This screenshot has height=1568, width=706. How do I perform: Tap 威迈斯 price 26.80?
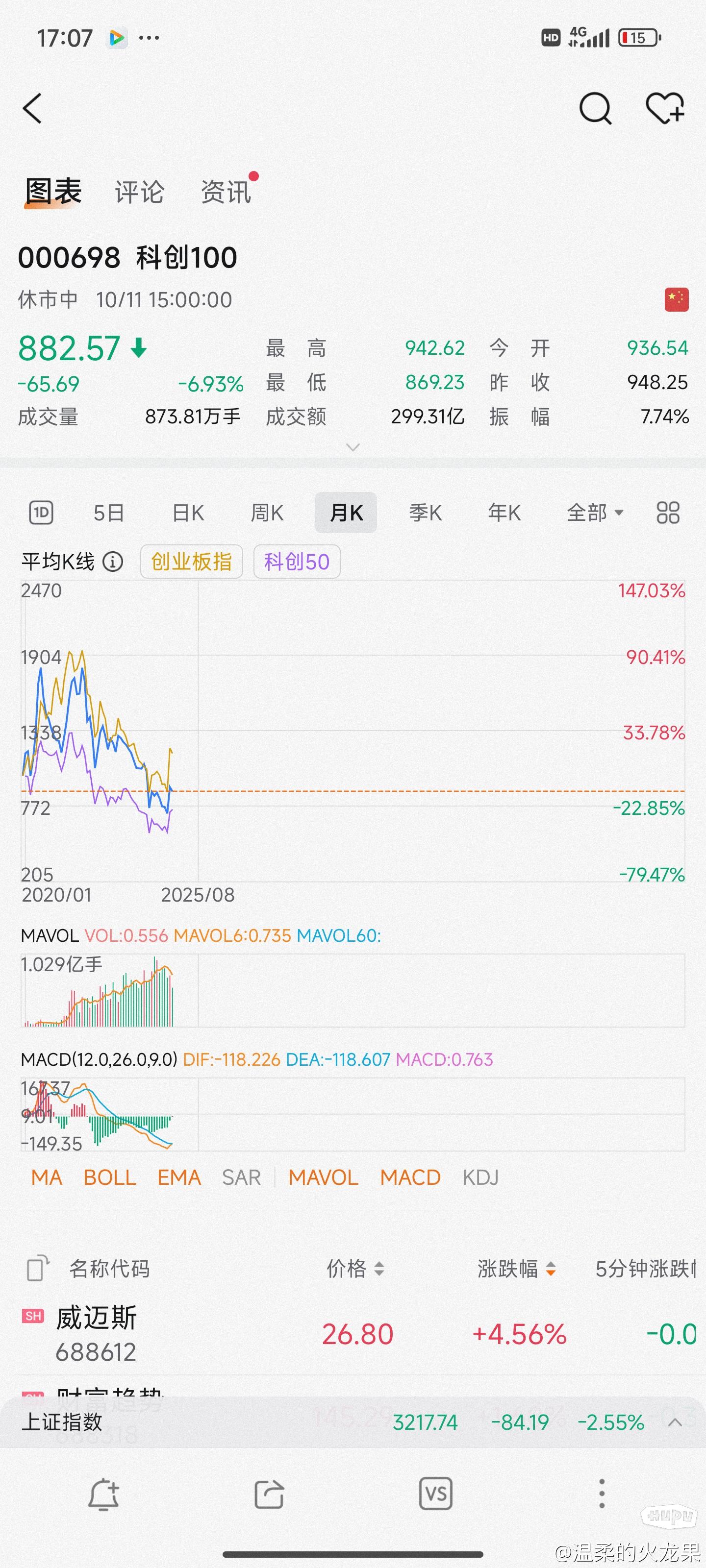coord(357,1334)
